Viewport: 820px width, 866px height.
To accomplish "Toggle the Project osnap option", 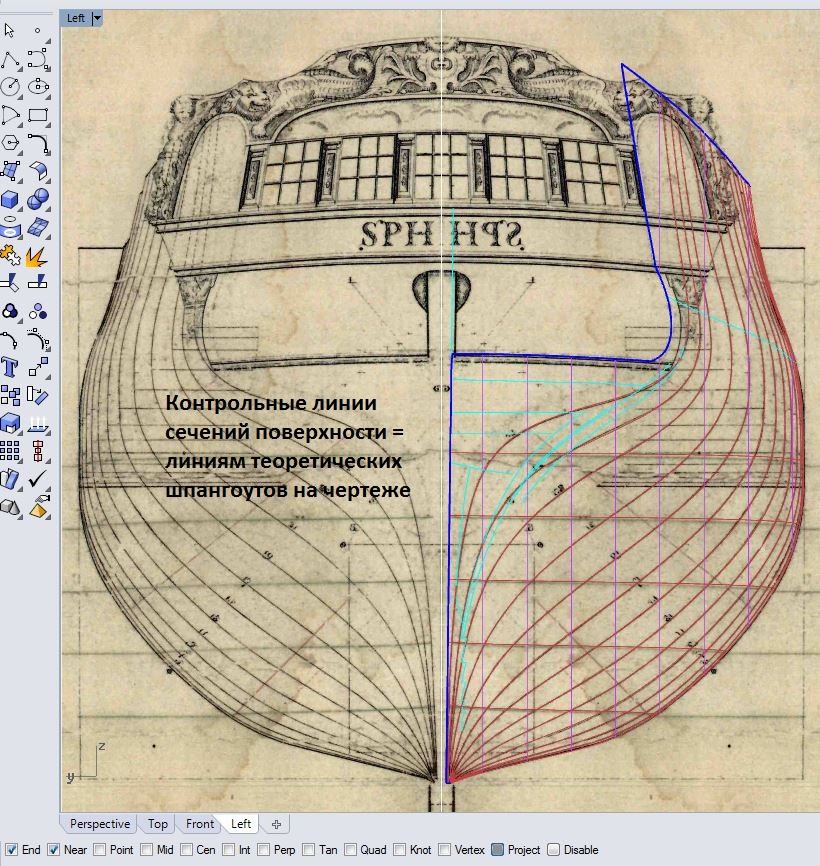I will 497,850.
